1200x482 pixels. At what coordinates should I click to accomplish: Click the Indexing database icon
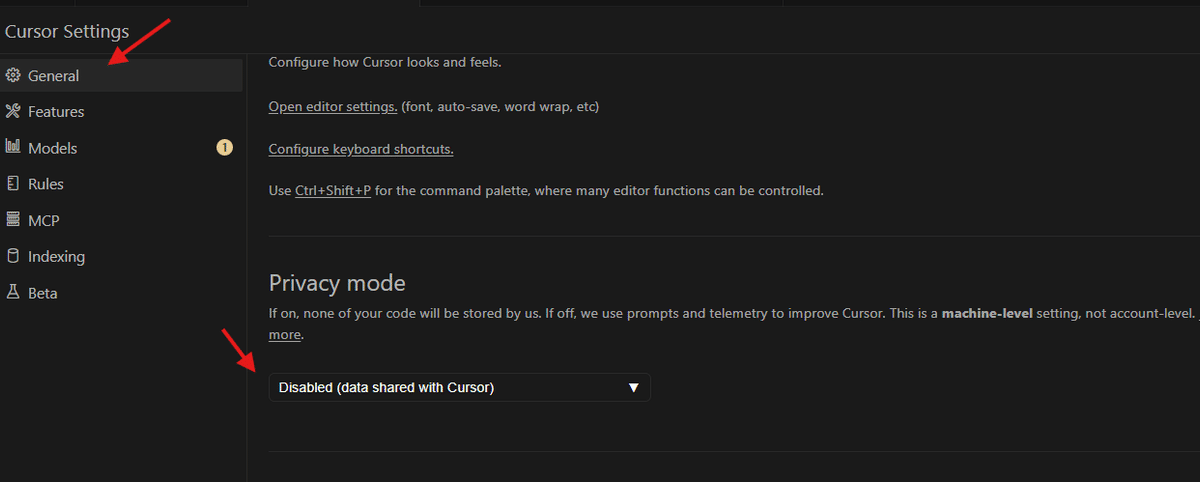[13, 256]
